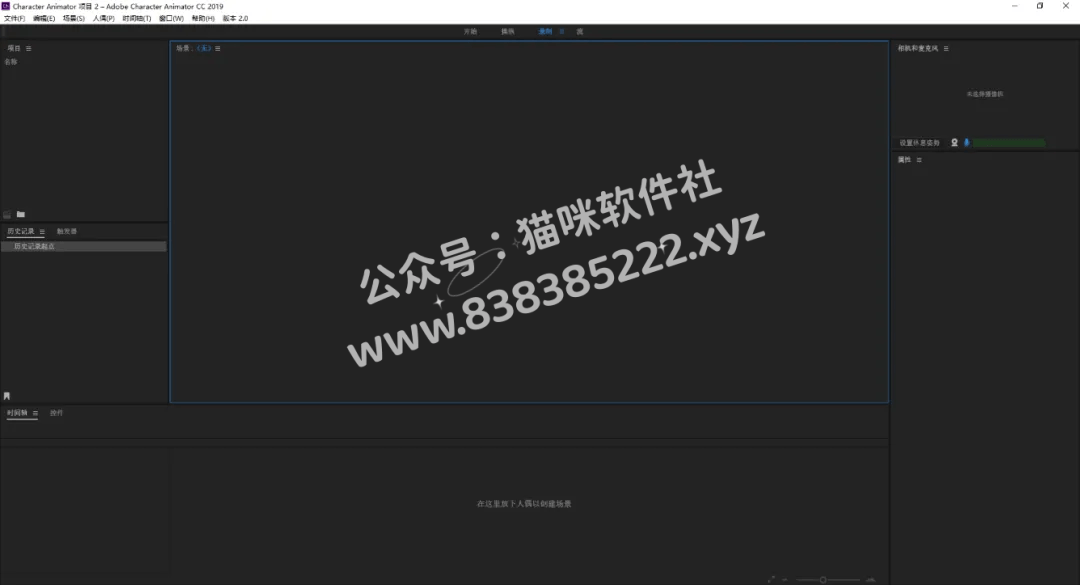The height and width of the screenshot is (585, 1080).
Task: Toggle the microphone input icon
Action: tap(966, 143)
